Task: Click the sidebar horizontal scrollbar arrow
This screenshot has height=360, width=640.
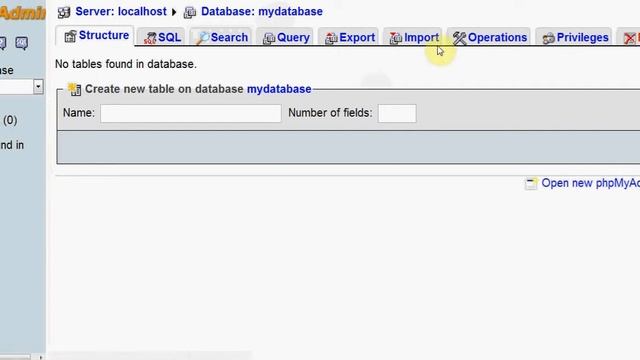Action: click(40, 357)
